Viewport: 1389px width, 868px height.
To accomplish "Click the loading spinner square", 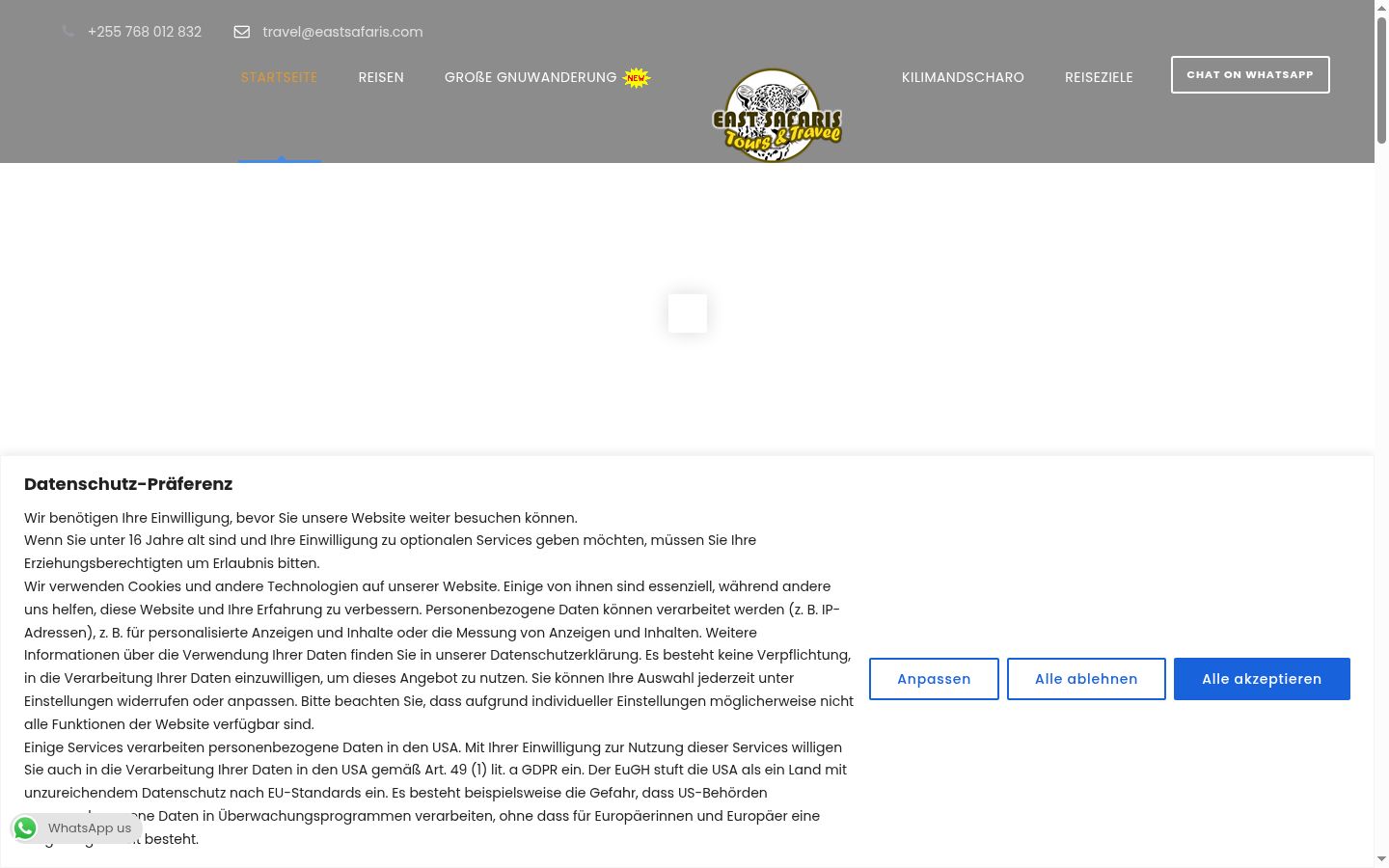I will pos(688,313).
